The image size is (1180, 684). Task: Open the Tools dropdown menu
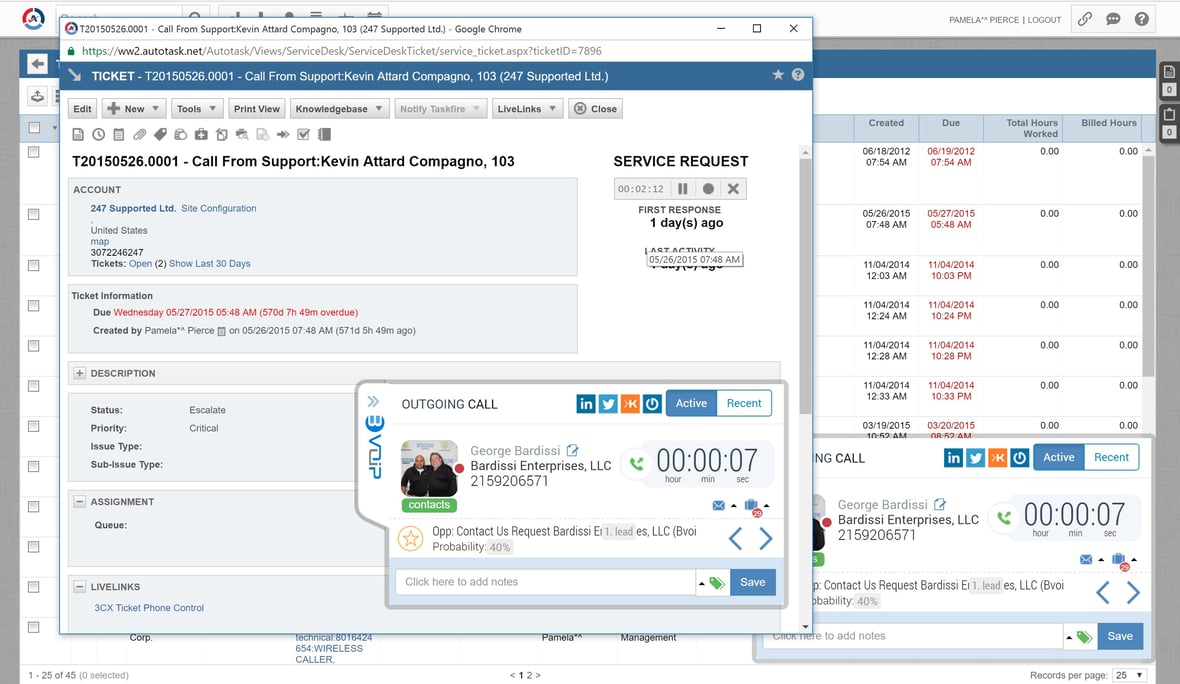point(196,109)
